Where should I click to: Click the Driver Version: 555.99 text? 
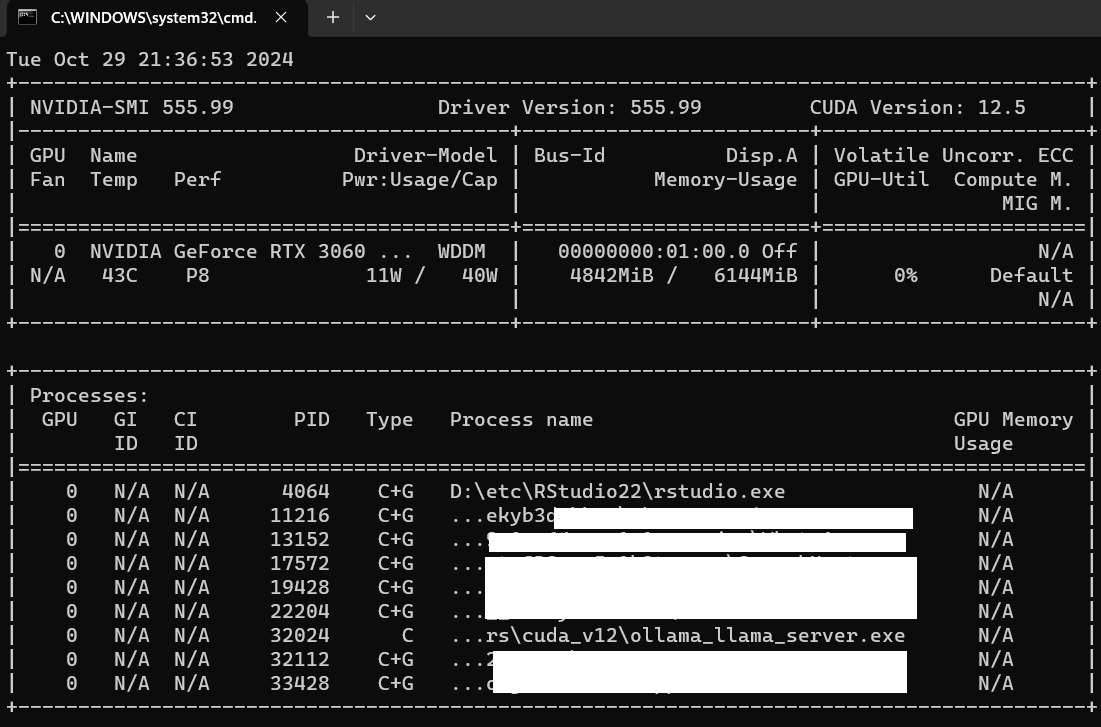point(569,107)
